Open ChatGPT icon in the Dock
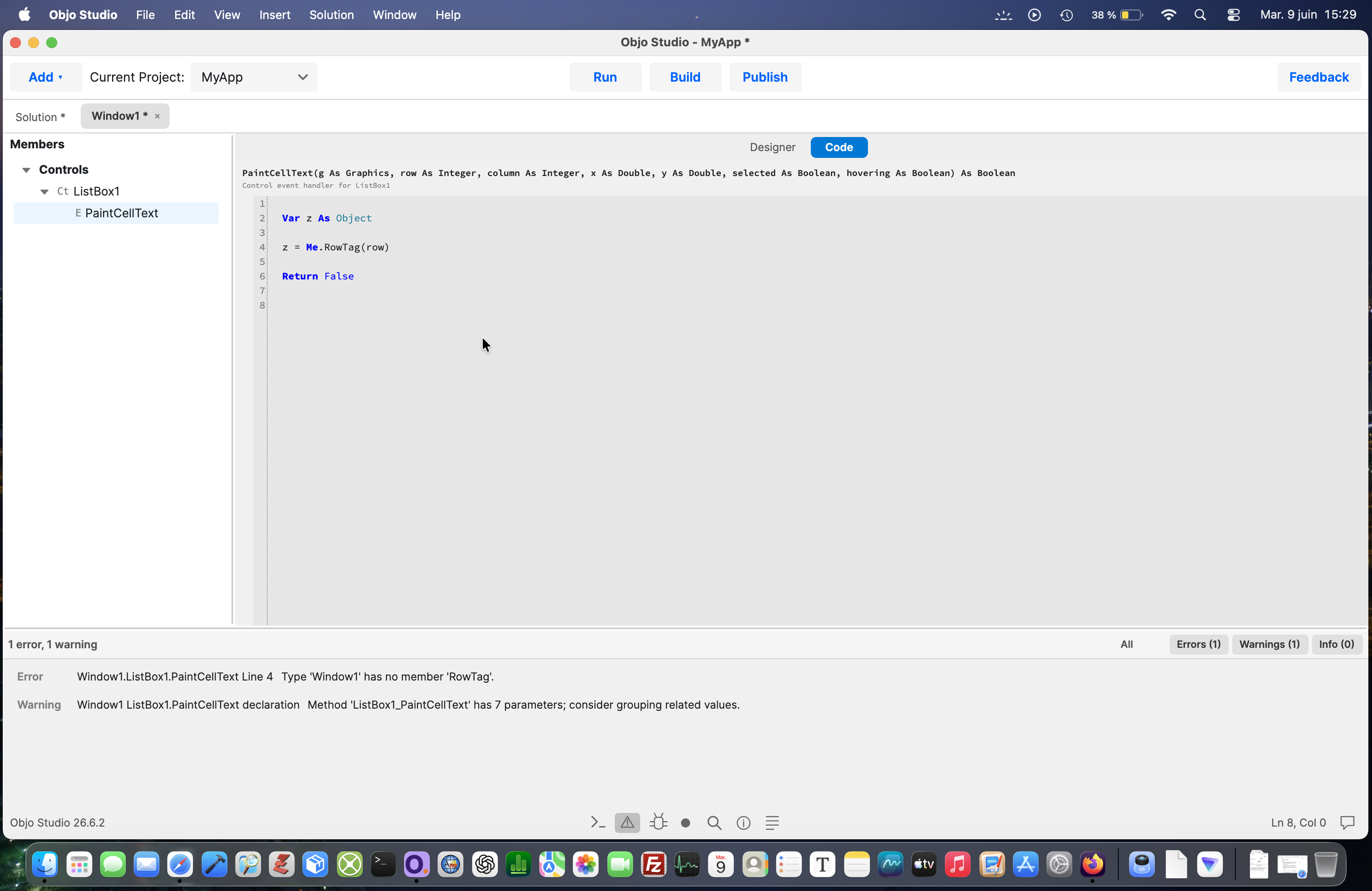Screen dimensions: 1372x891 click(484, 864)
